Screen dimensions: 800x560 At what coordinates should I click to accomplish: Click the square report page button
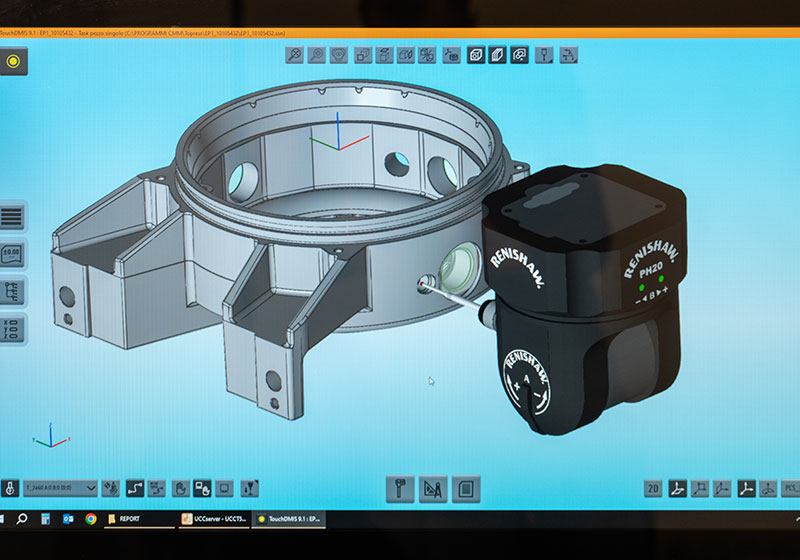point(466,489)
